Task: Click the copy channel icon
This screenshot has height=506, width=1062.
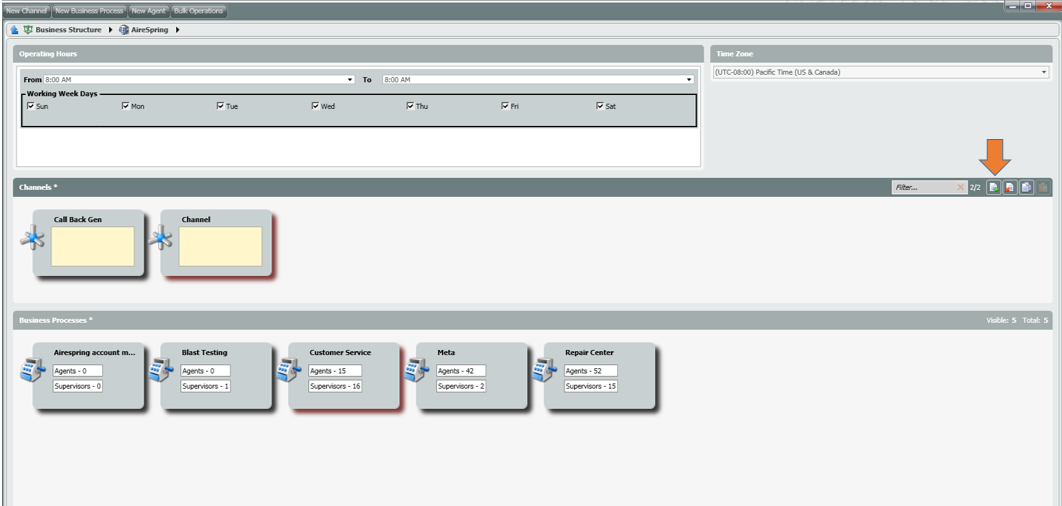Action: (1026, 187)
